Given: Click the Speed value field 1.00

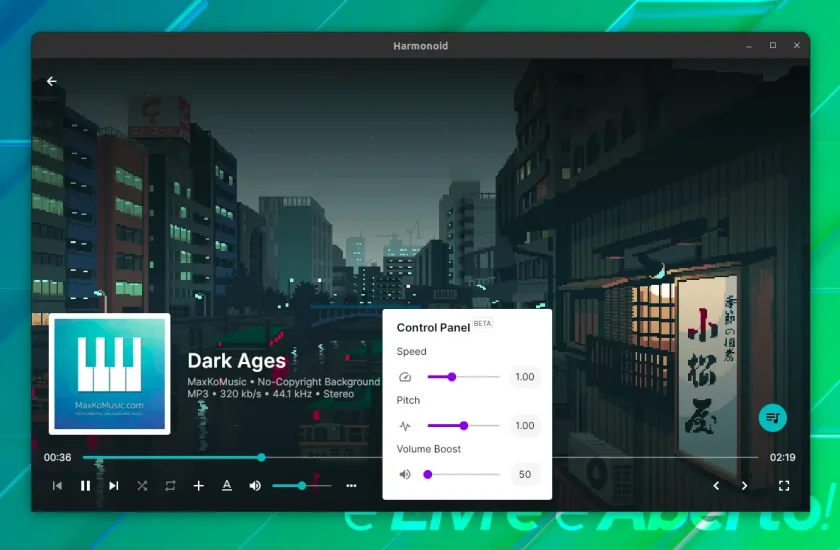Looking at the screenshot, I should [x=525, y=377].
